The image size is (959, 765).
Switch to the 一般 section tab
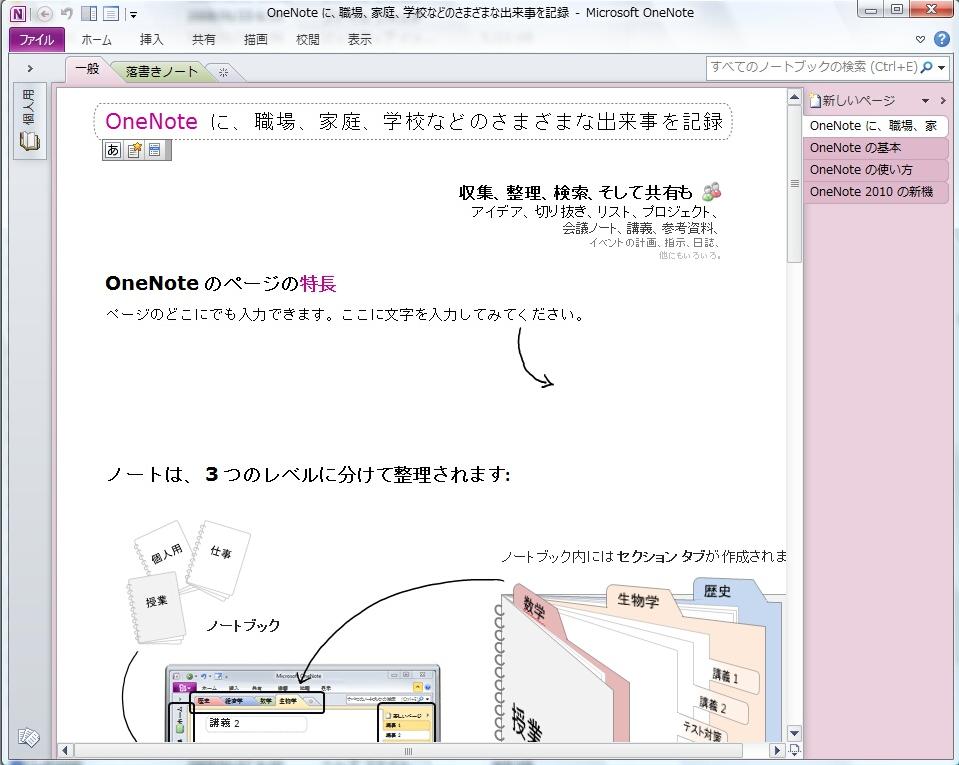pyautogui.click(x=87, y=69)
